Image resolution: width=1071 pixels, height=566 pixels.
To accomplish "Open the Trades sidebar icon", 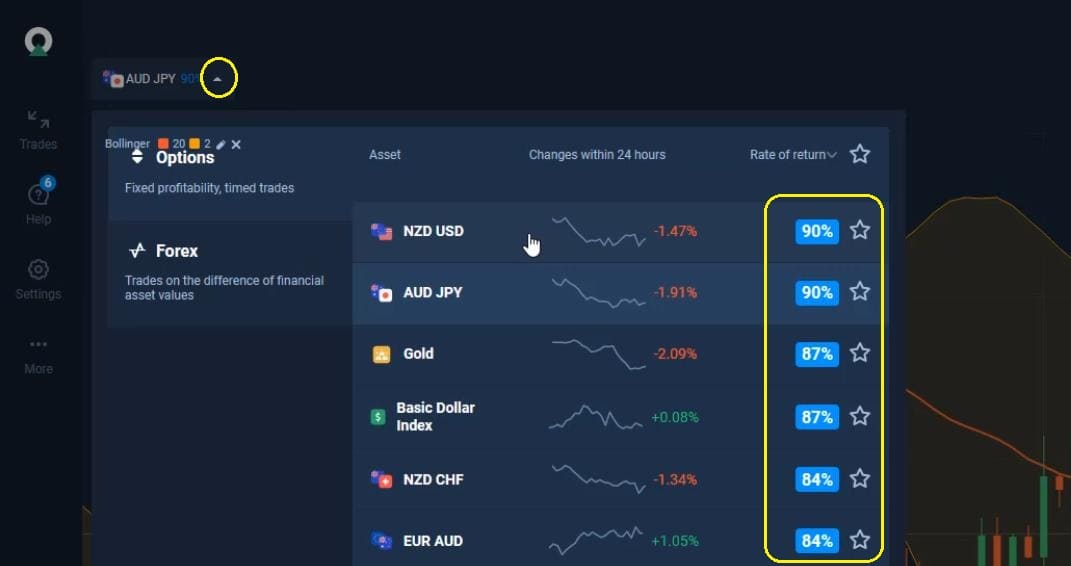I will [38, 130].
